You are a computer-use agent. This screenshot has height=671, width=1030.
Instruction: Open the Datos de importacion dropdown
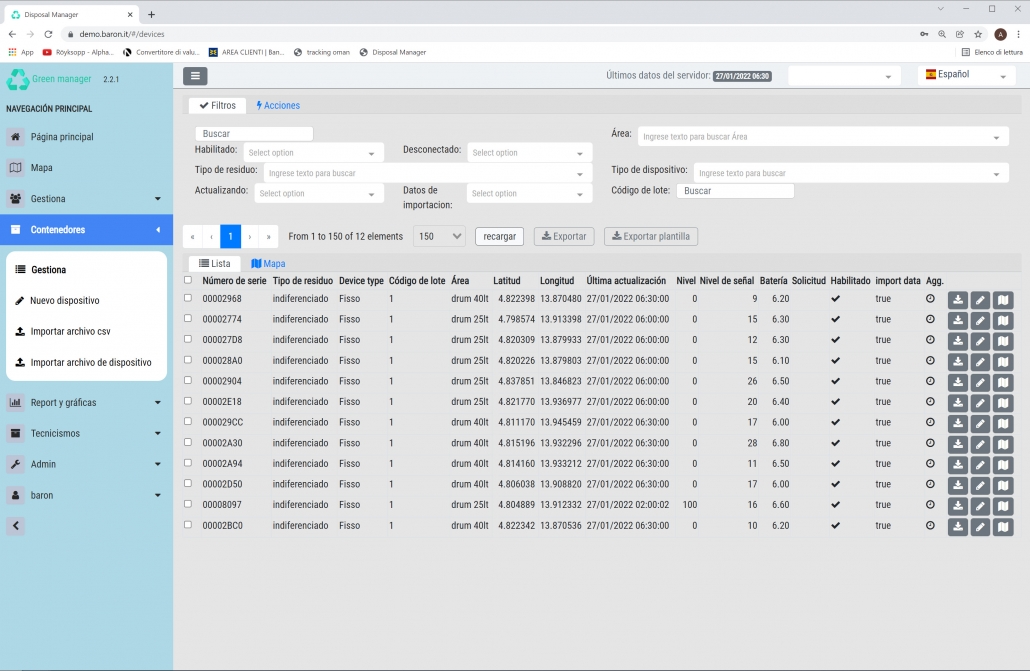click(x=529, y=193)
